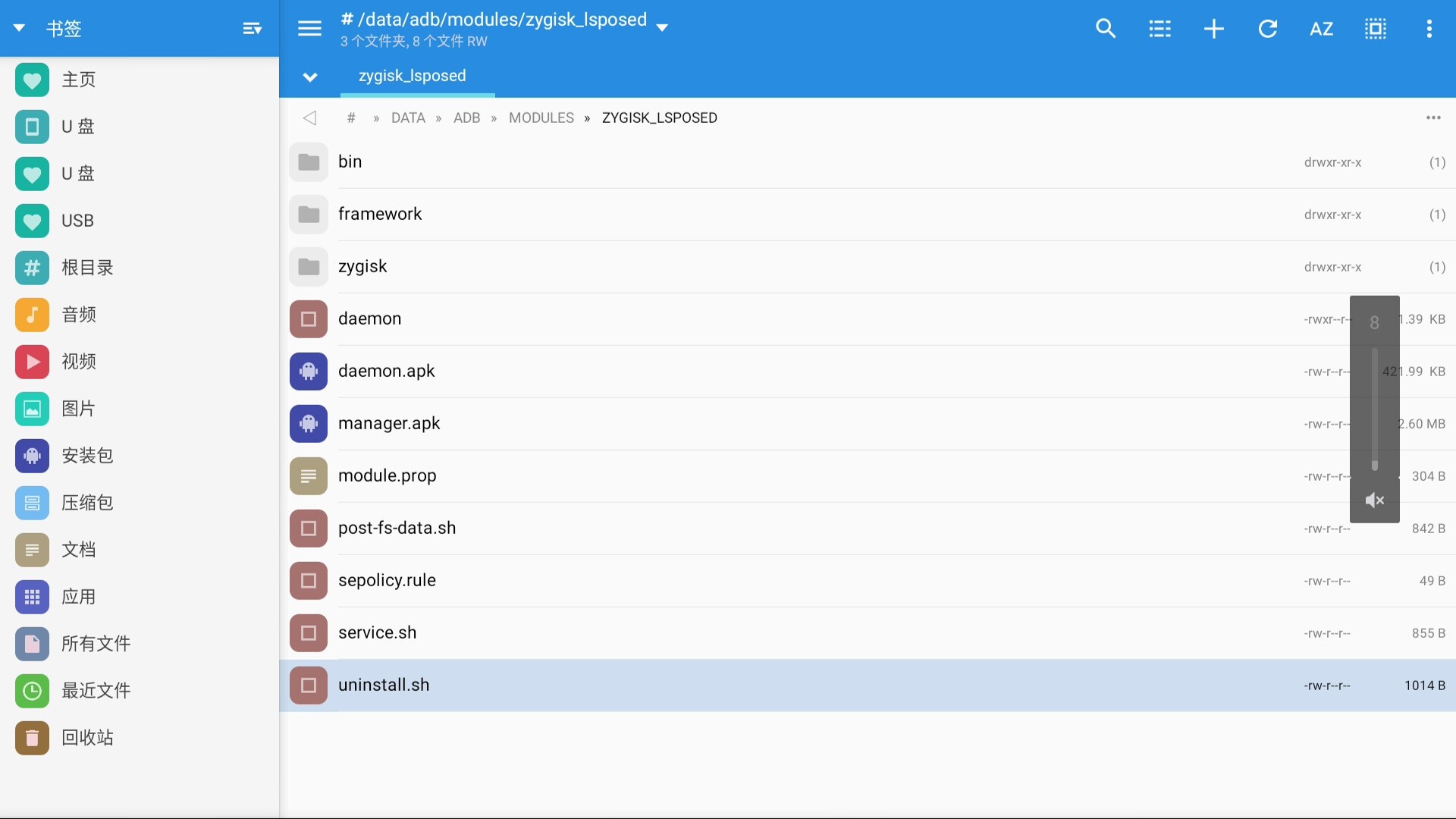Refresh the current folder listing
1456x819 pixels.
pos(1267,29)
